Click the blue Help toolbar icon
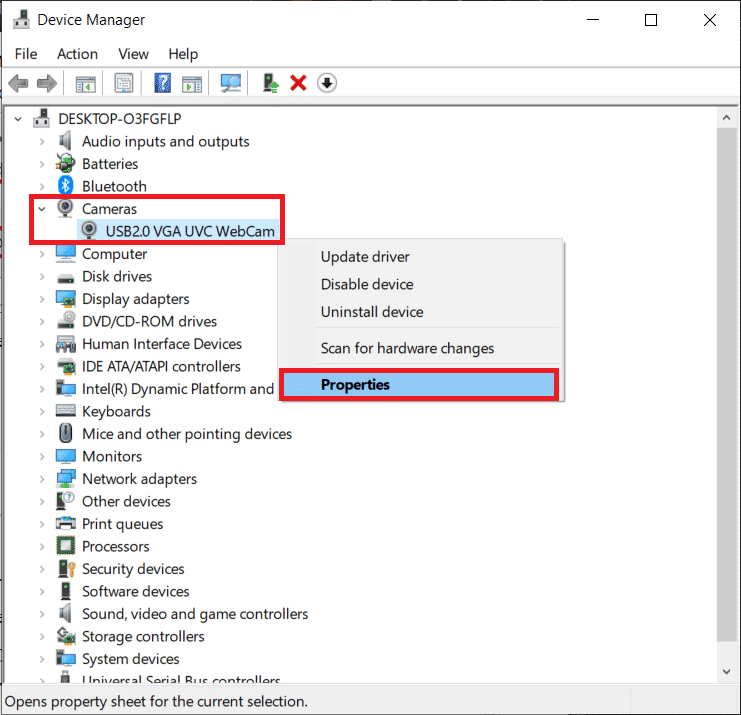The image size is (741, 715). tap(162, 83)
